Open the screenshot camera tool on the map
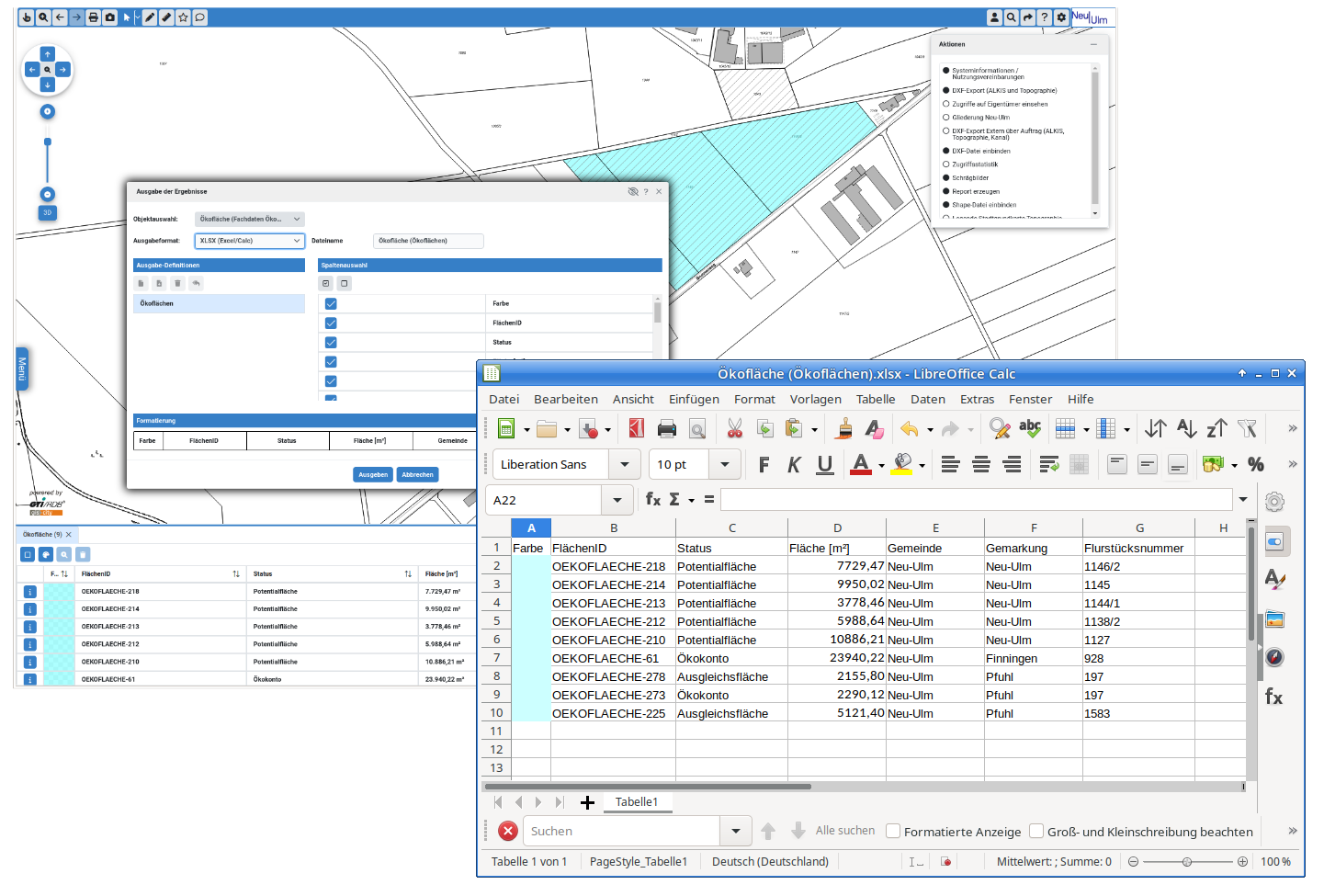The image size is (1324, 896). coord(110,17)
